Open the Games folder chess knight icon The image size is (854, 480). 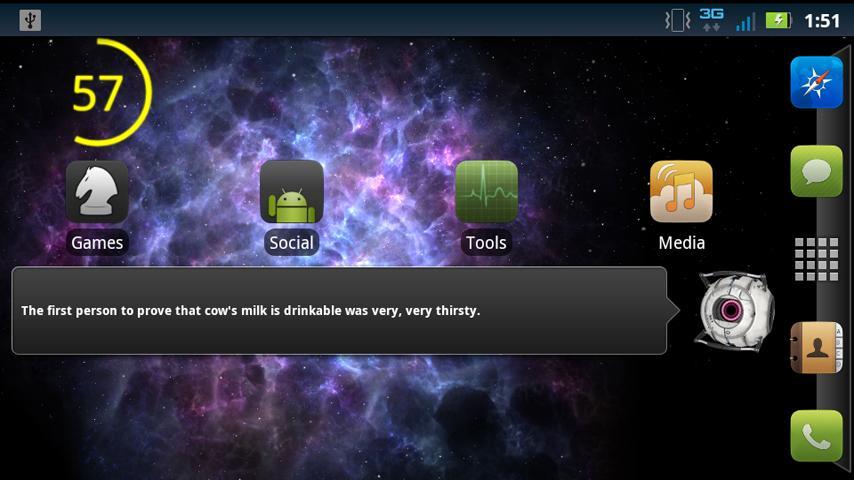tap(97, 192)
